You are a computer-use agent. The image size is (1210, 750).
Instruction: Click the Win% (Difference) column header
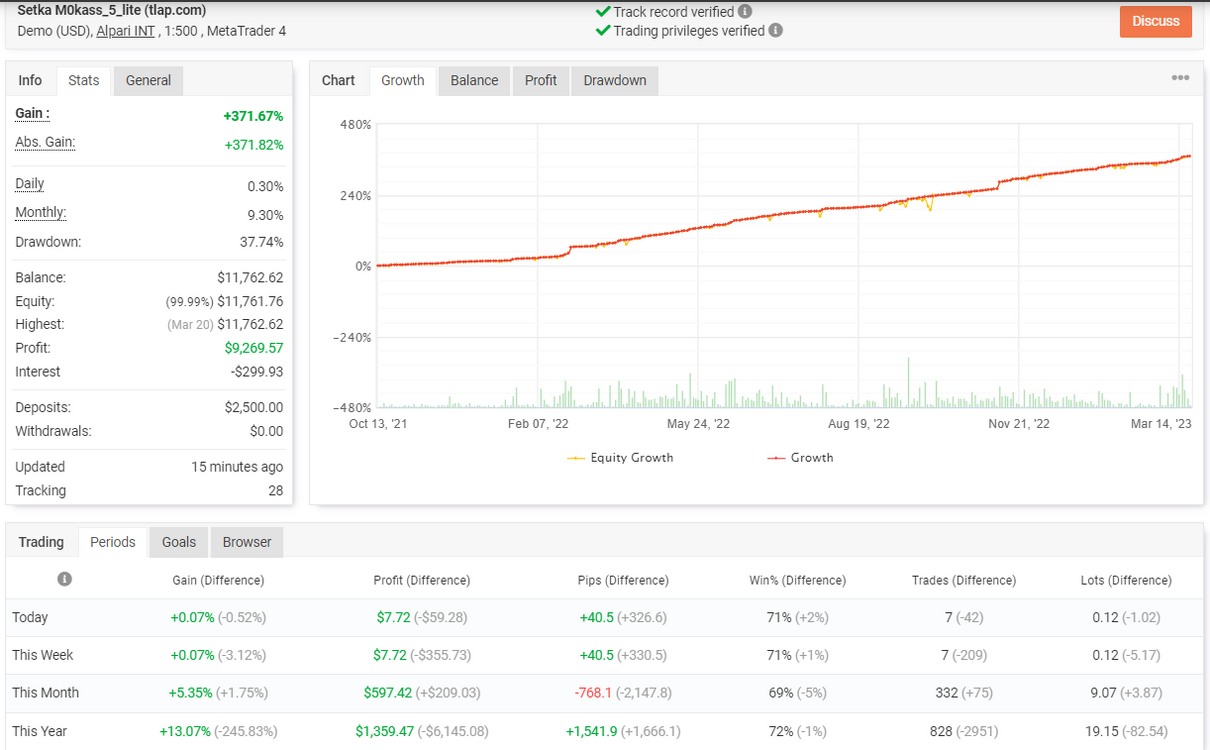point(797,580)
